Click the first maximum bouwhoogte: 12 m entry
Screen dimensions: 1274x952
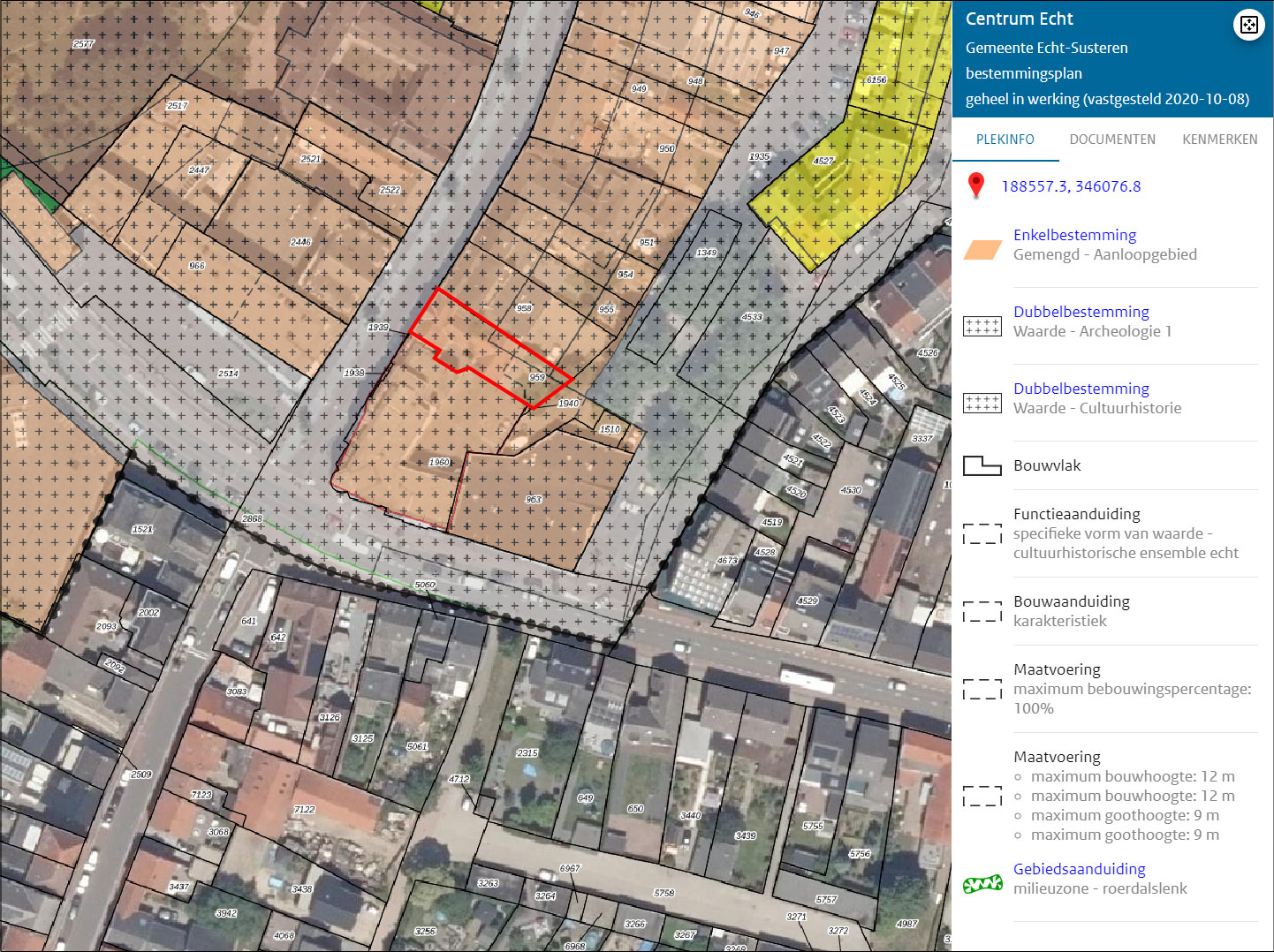[x=1133, y=776]
